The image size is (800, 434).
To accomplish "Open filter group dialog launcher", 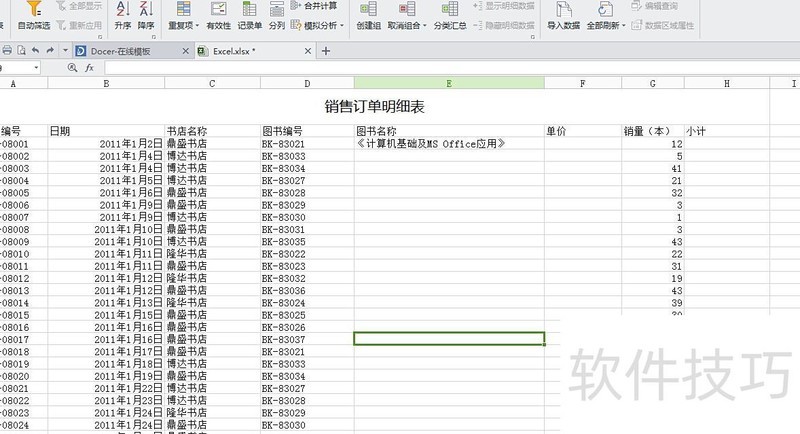I will click(100, 37).
